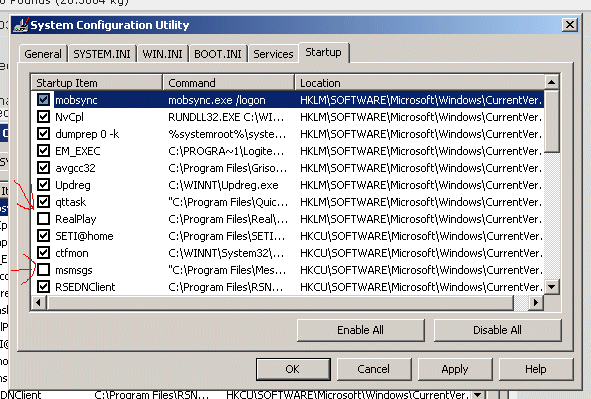591x399 pixels.
Task: Confirm with the OK button
Action: tap(293, 369)
